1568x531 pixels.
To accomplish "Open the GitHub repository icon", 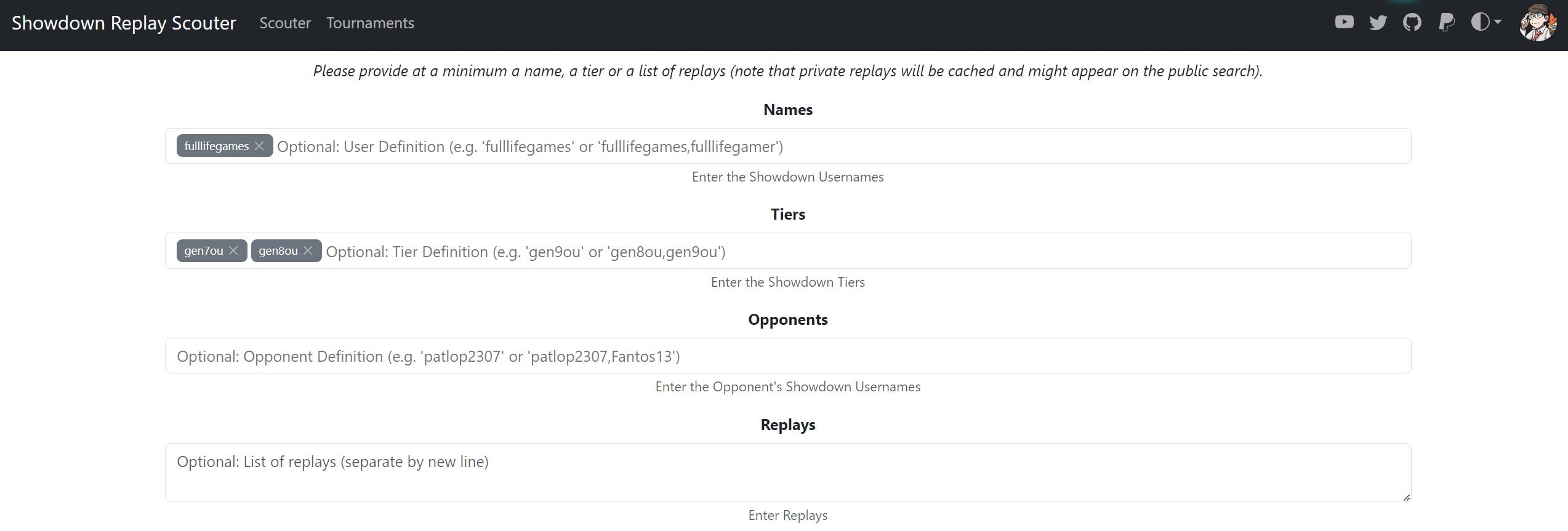I will tap(1412, 23).
